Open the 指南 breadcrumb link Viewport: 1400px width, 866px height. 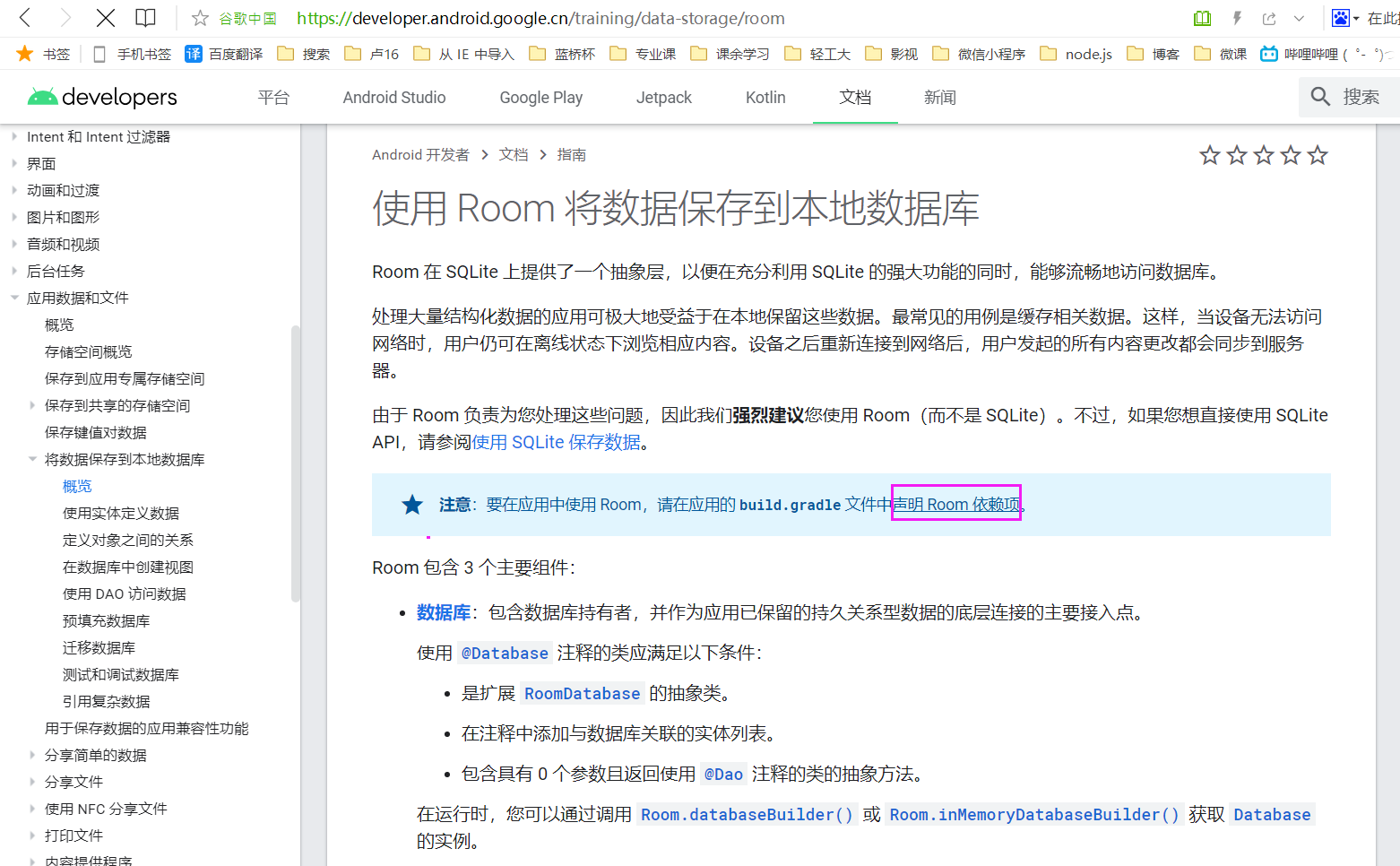tap(572, 155)
